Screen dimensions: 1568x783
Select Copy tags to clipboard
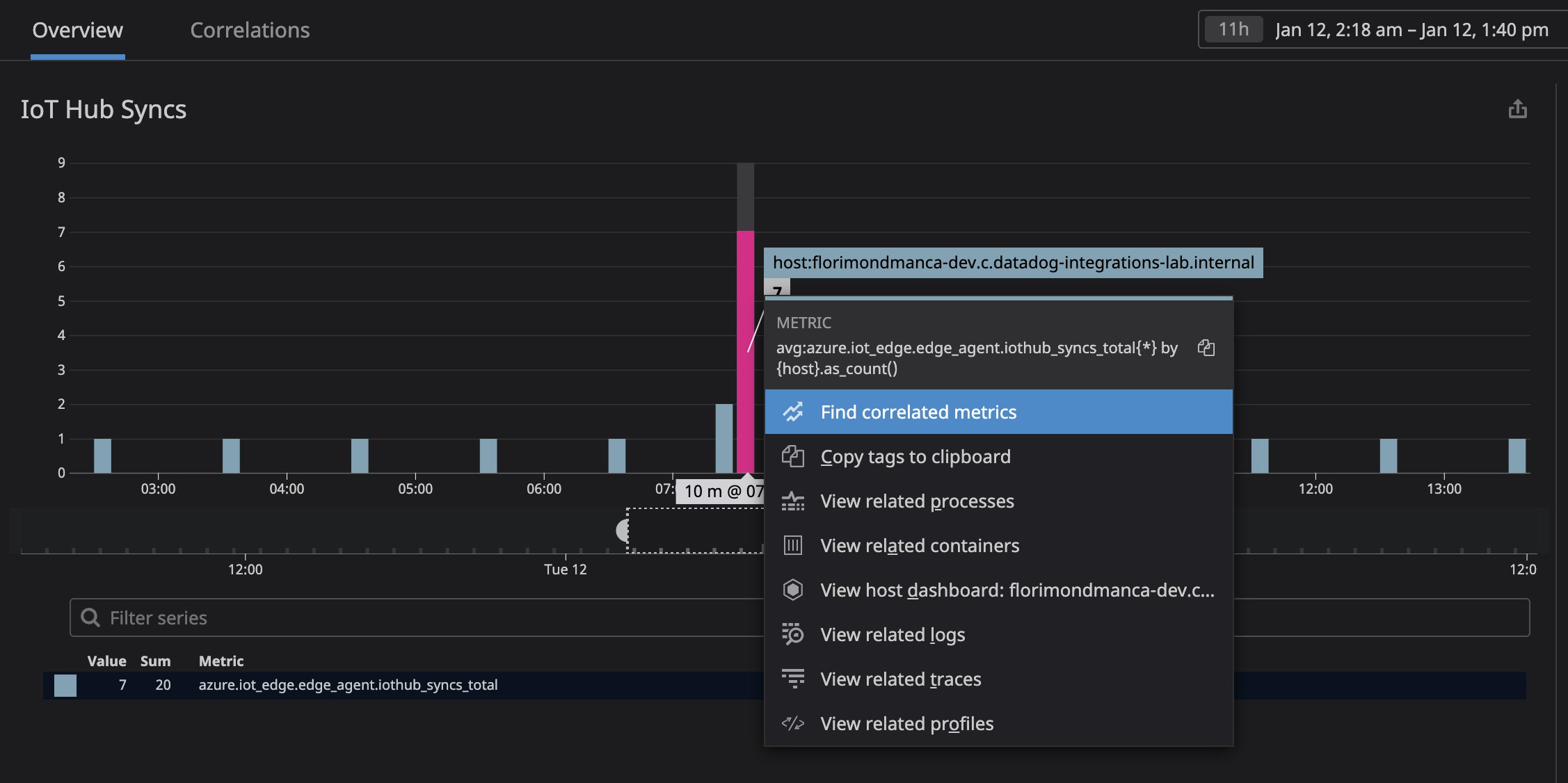[915, 457]
